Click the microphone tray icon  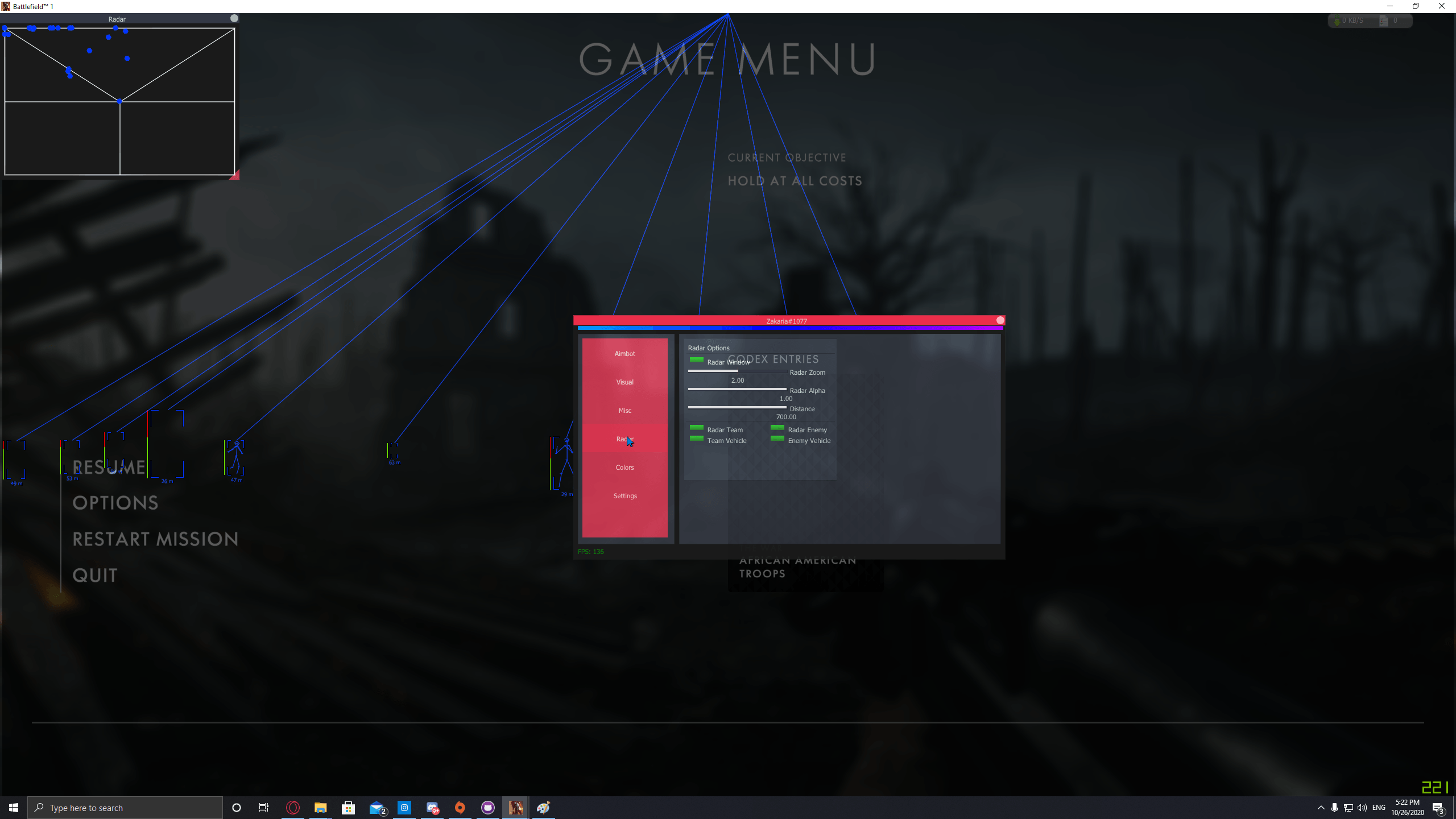[x=1334, y=808]
